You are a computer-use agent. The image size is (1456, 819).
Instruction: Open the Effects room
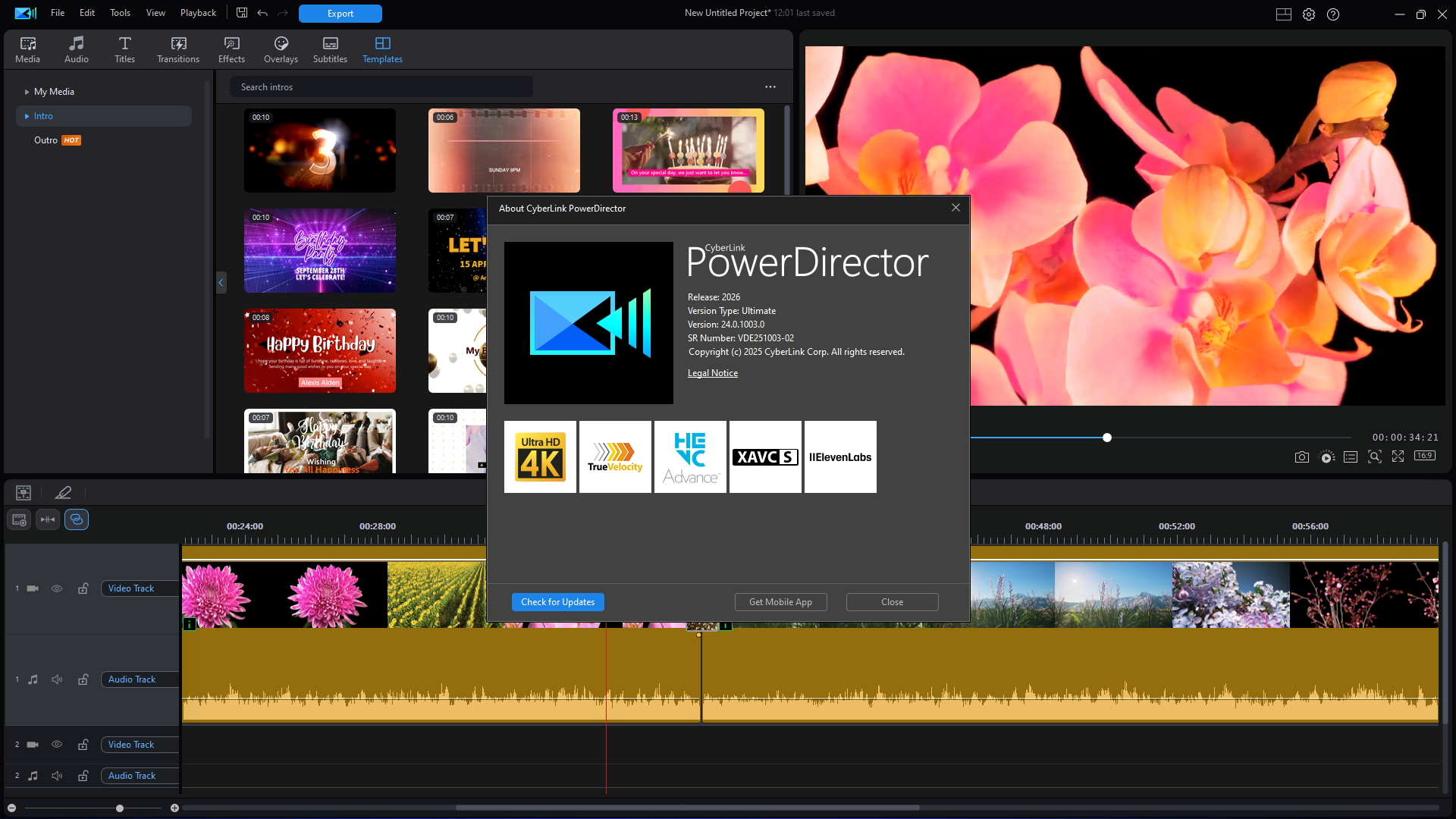click(231, 49)
